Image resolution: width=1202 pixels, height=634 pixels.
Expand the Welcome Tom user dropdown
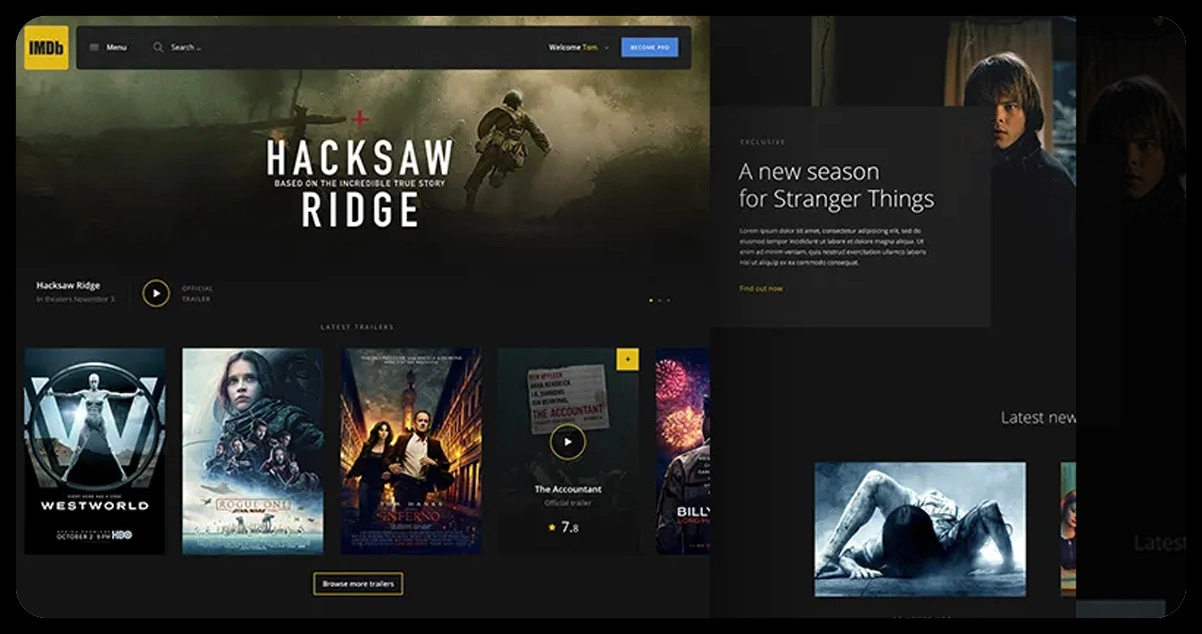point(606,48)
